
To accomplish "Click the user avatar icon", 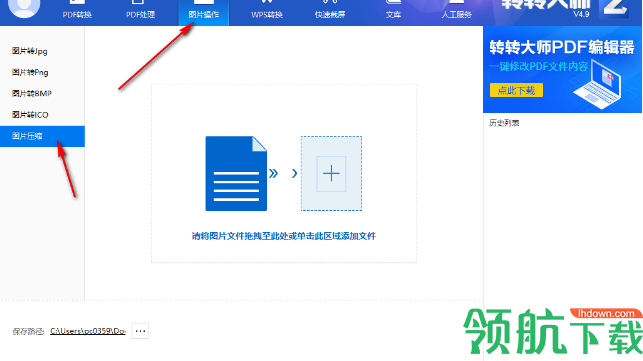I will pyautogui.click(x=24, y=7).
